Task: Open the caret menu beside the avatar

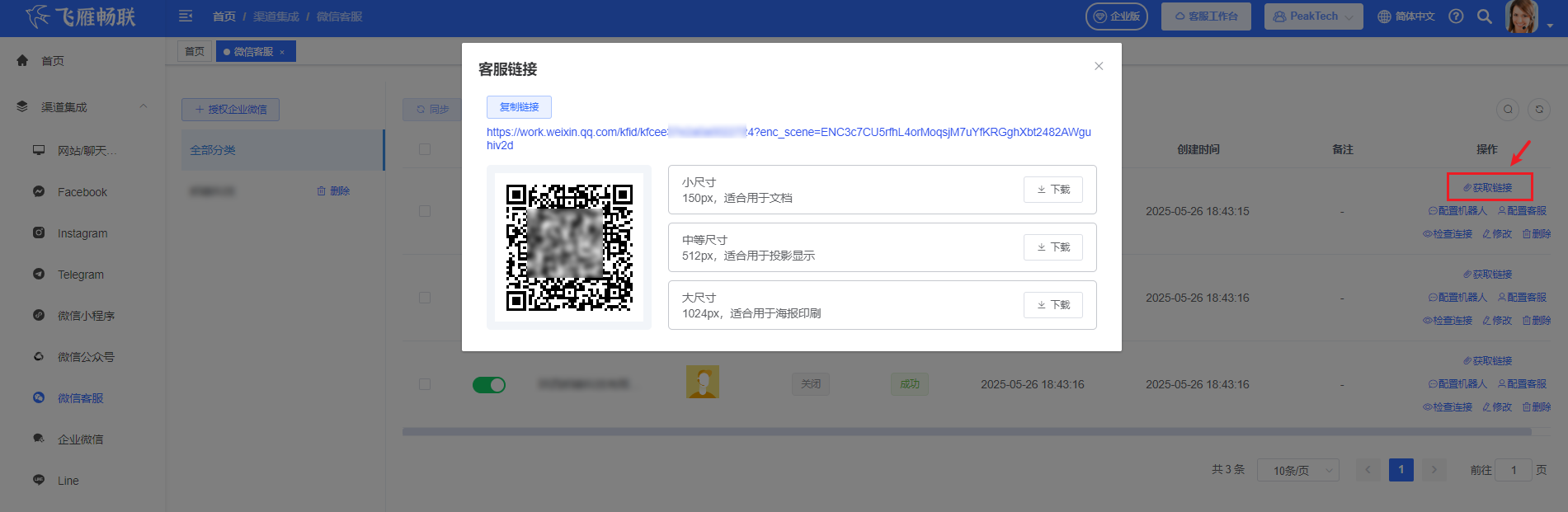Action: coord(1550,26)
